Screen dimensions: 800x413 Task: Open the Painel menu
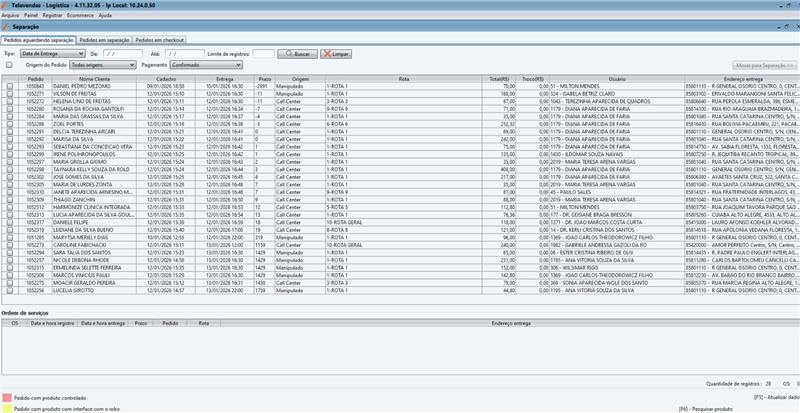(31, 16)
